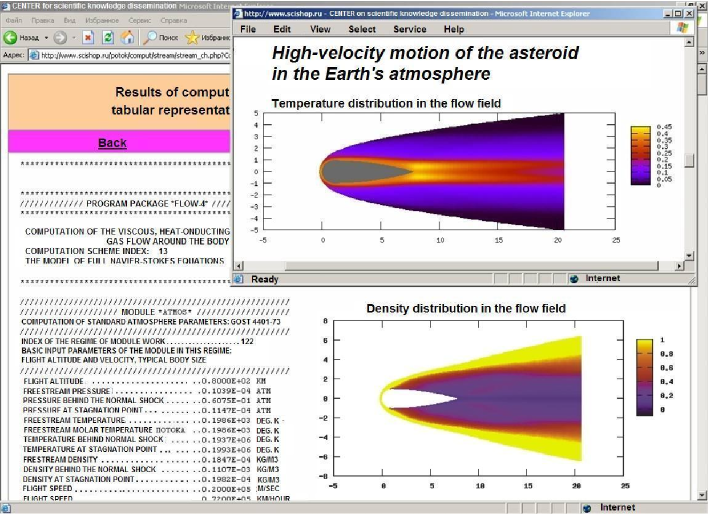The width and height of the screenshot is (708, 514).
Task: Click 'DENSITY AT STAGNATION POINT' row
Action: (151, 479)
